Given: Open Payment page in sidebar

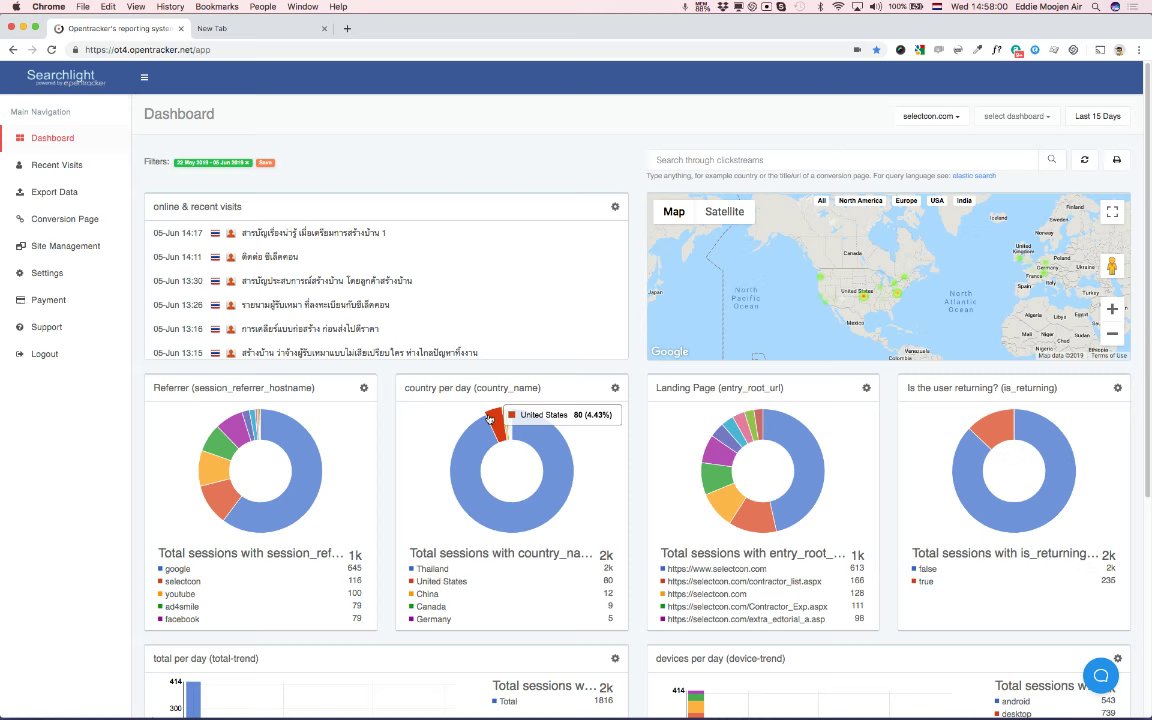Looking at the screenshot, I should pos(48,300).
